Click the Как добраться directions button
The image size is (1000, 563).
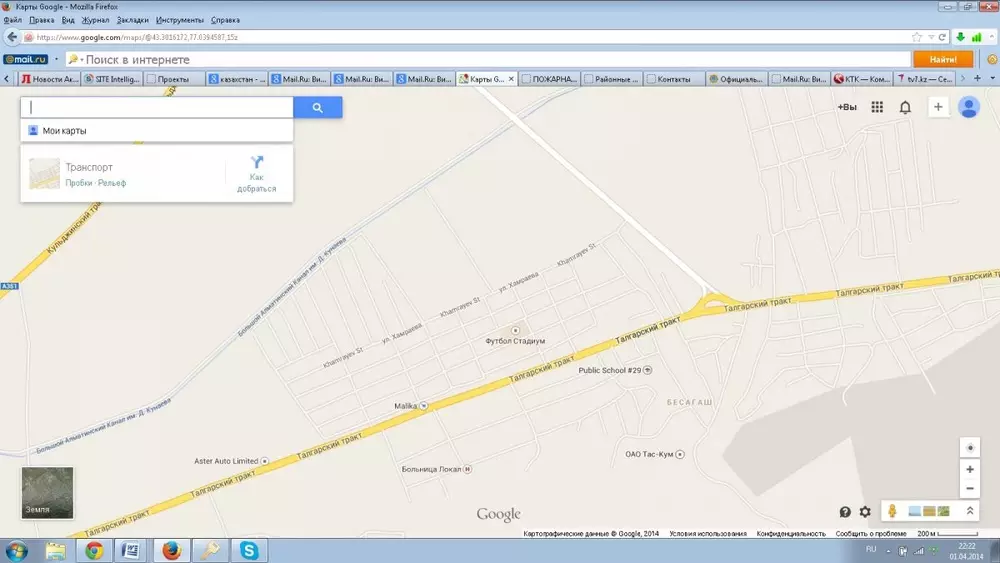pos(256,174)
